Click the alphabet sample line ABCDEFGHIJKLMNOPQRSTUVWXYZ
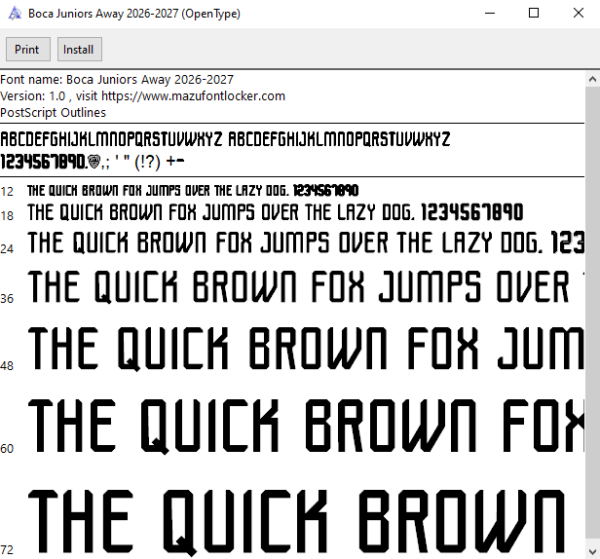 (x=225, y=139)
